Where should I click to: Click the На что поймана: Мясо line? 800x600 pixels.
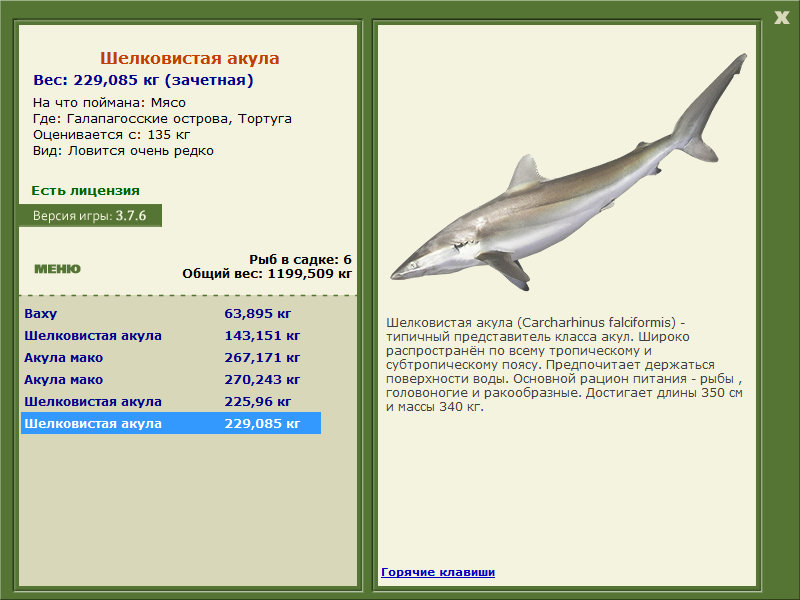tap(109, 103)
